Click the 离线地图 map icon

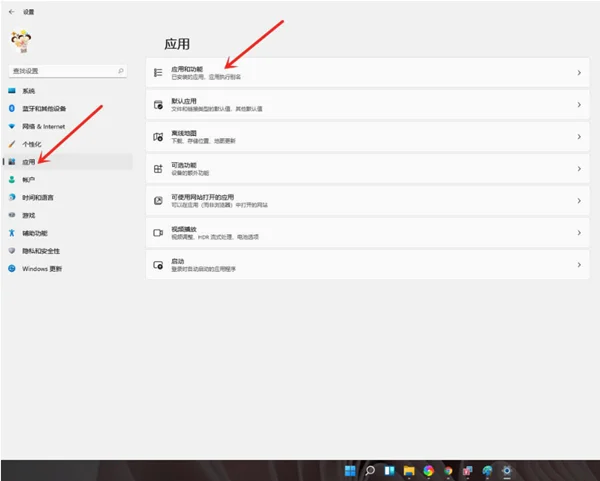click(x=158, y=137)
